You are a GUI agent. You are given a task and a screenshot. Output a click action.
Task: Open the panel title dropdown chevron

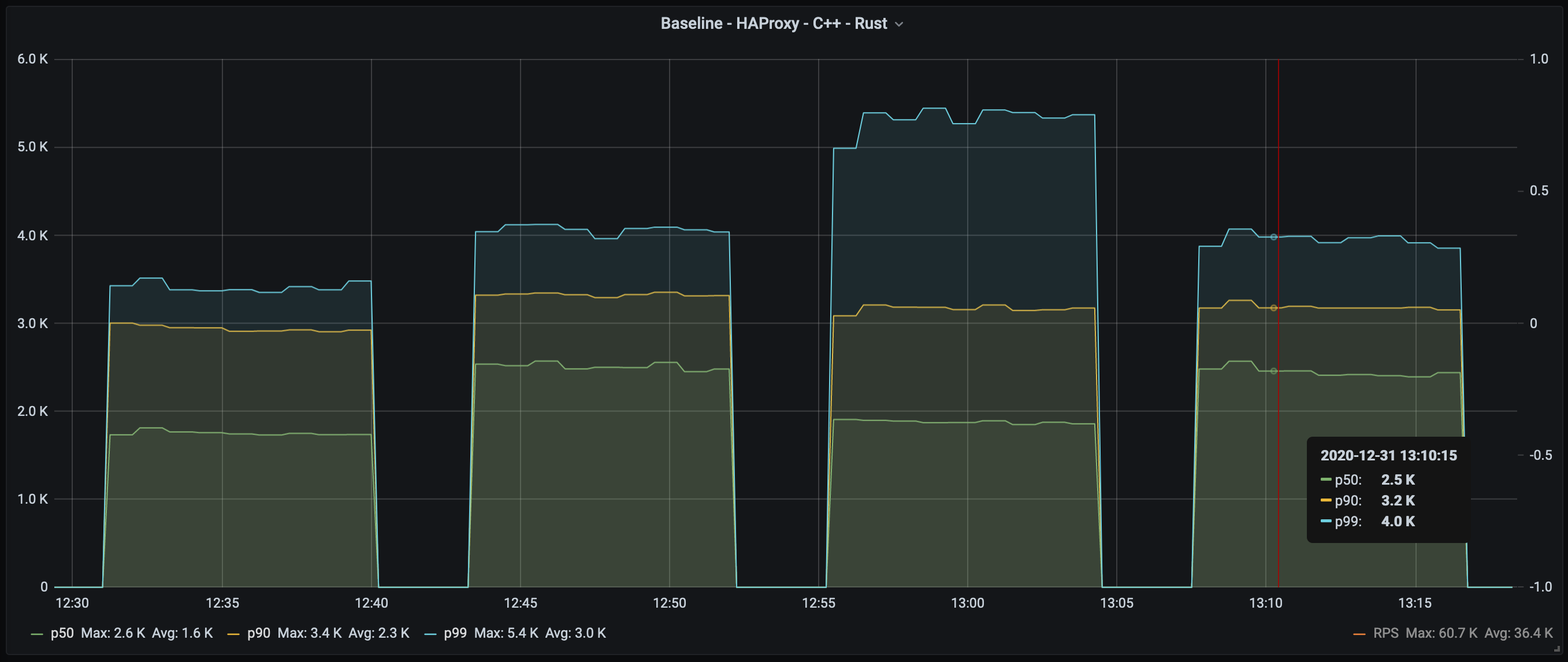coord(899,24)
